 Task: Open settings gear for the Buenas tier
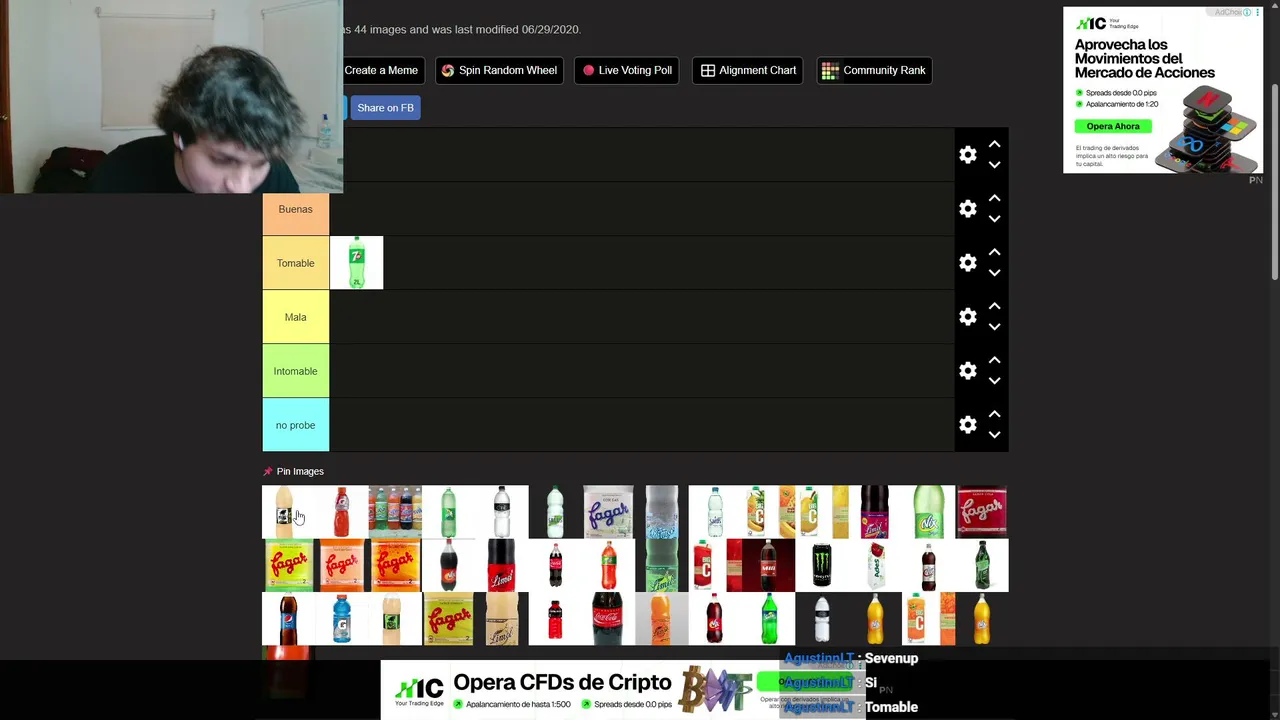point(967,209)
